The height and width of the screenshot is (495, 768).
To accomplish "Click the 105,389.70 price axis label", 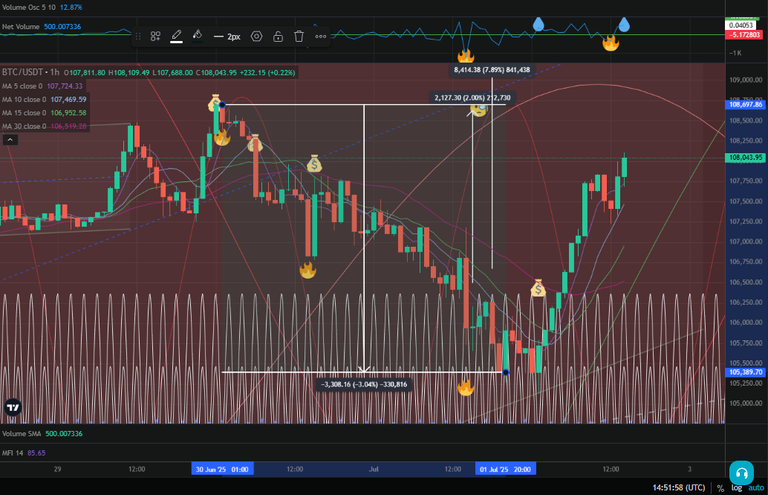I will (745, 372).
